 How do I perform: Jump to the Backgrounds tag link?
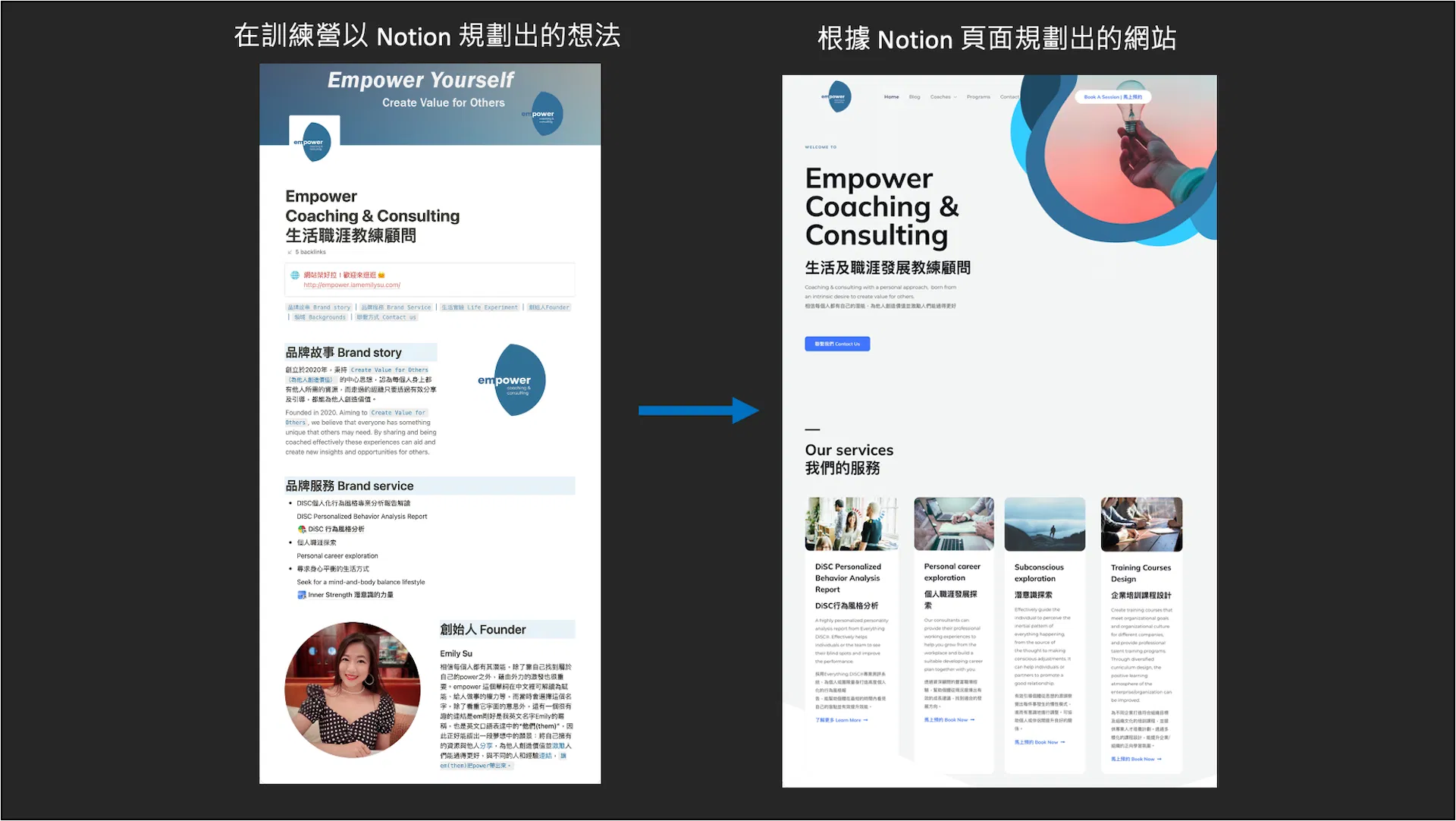coord(319,317)
